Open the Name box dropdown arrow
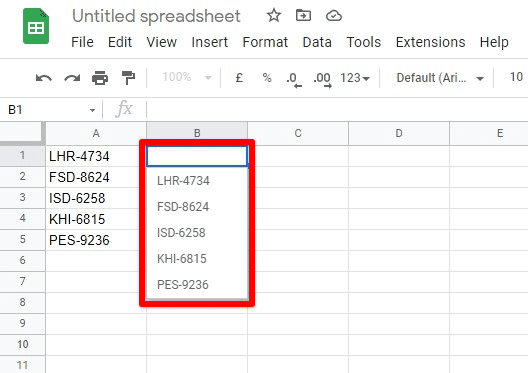Screen dimensions: 528x373 (x=92, y=110)
